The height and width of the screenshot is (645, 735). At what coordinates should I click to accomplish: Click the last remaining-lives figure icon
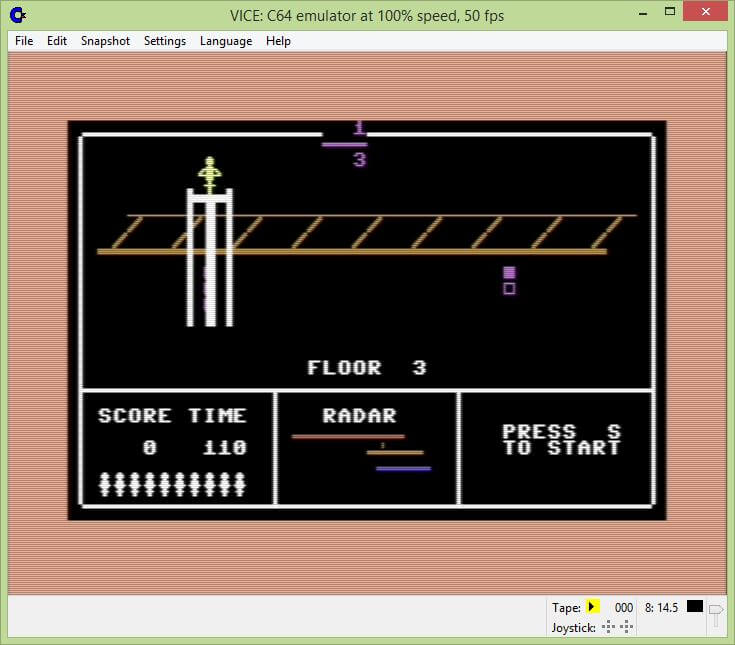pos(240,484)
